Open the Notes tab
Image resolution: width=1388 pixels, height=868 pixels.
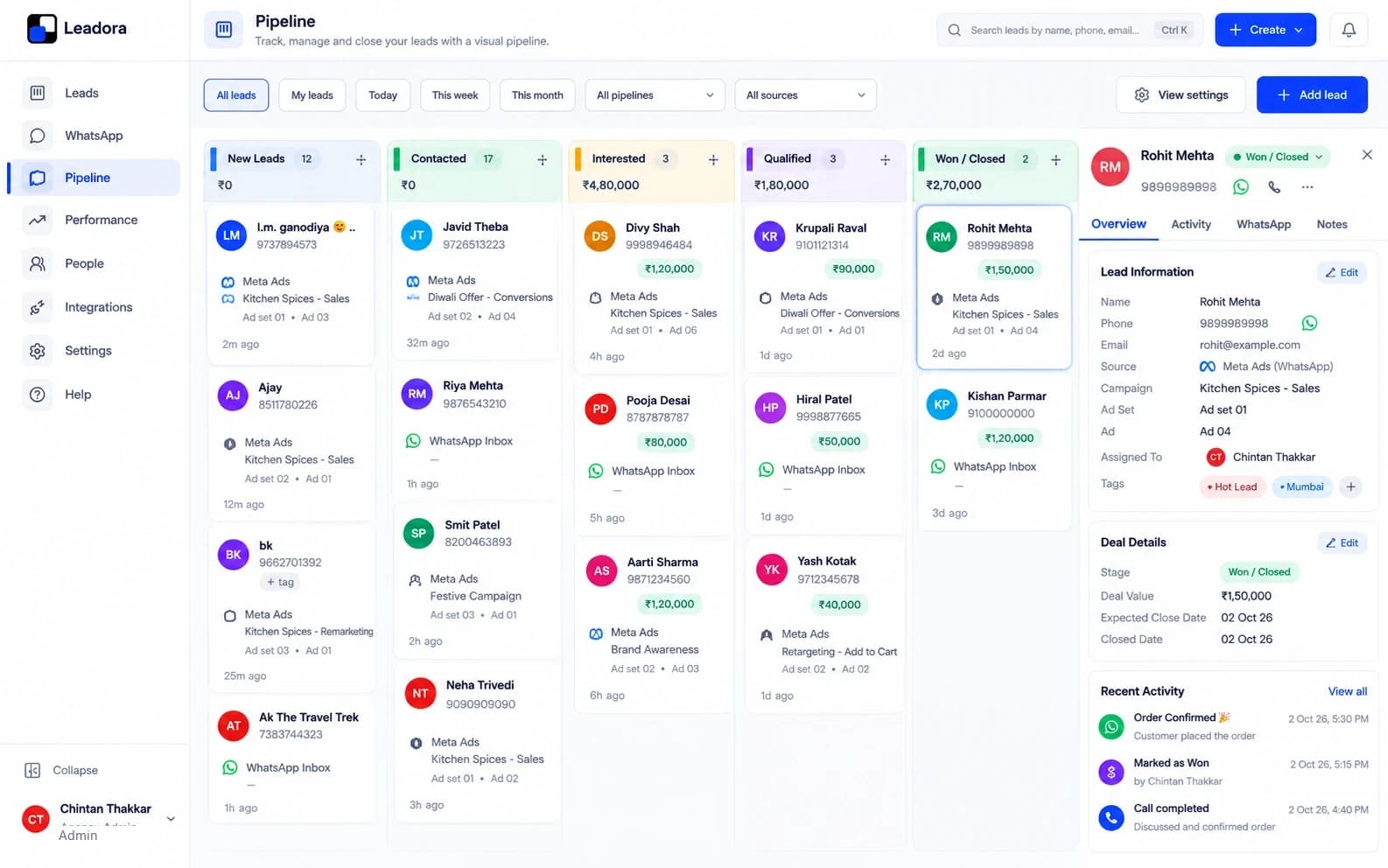[1331, 224]
